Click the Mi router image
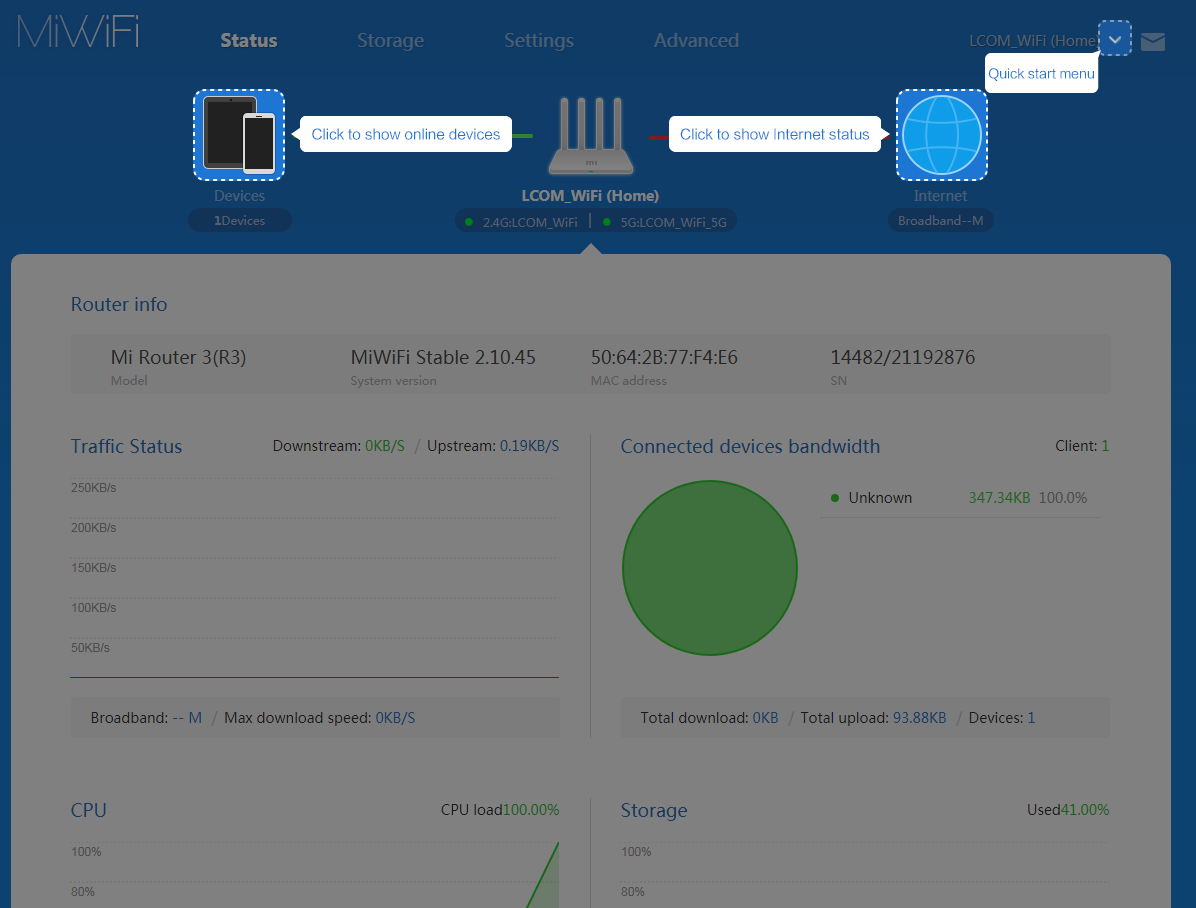The height and width of the screenshot is (908, 1196). point(590,136)
